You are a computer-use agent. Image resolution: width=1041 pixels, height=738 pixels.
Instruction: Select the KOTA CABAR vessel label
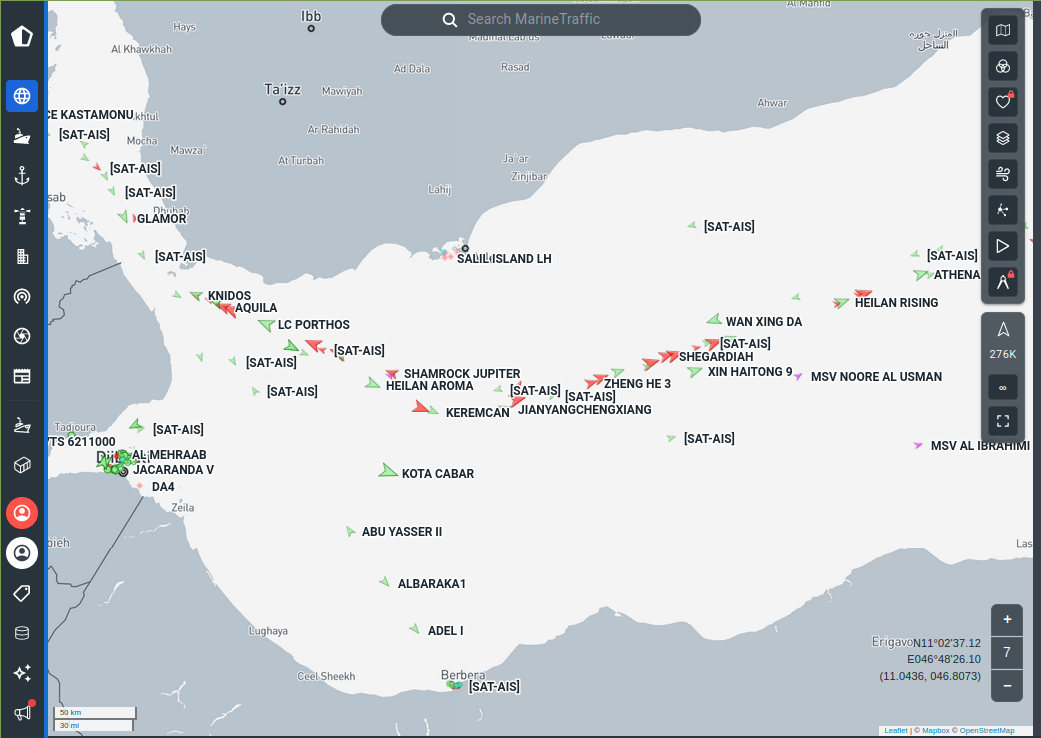pos(438,474)
